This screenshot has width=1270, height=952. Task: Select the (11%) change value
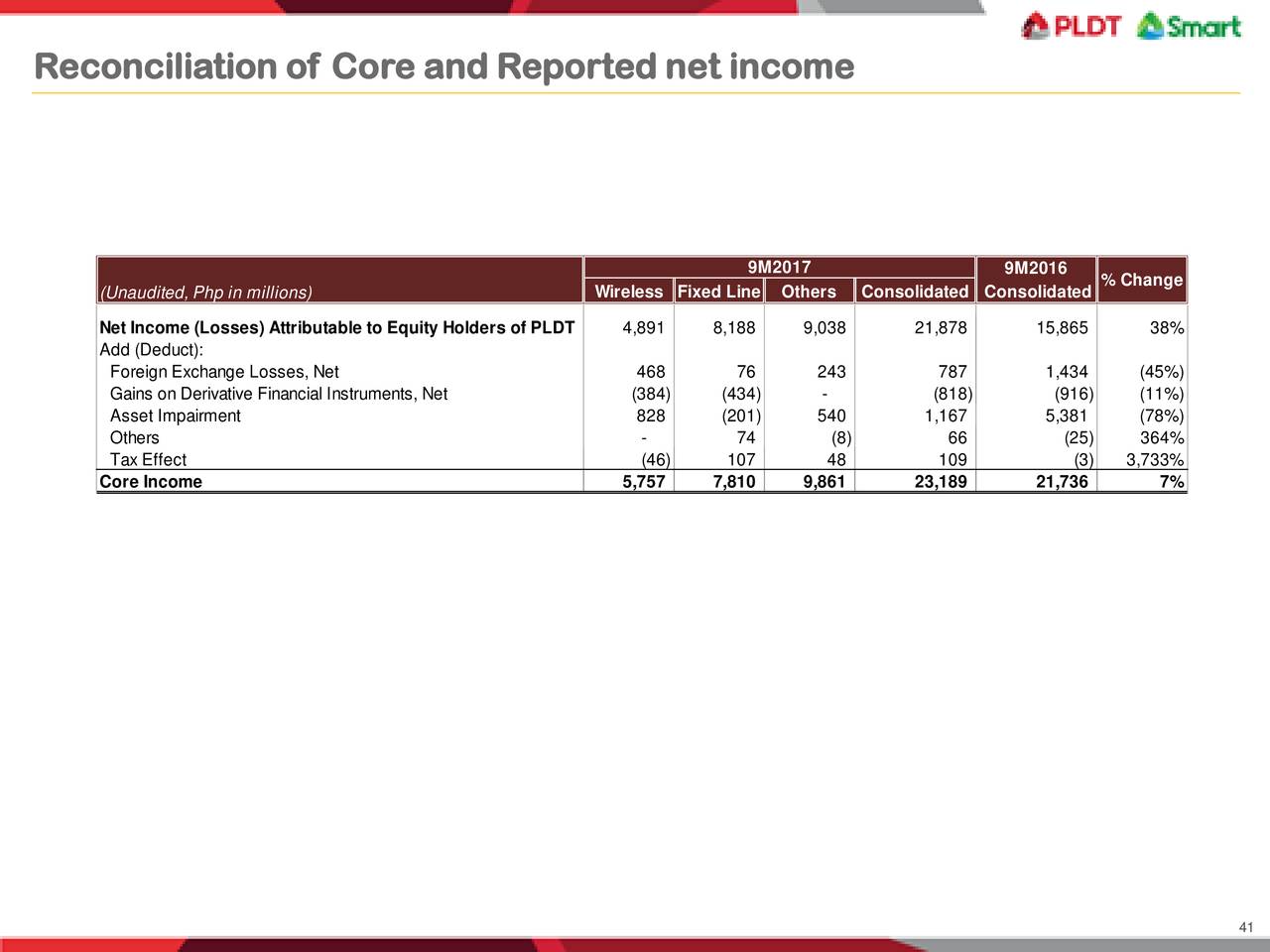(x=1162, y=394)
